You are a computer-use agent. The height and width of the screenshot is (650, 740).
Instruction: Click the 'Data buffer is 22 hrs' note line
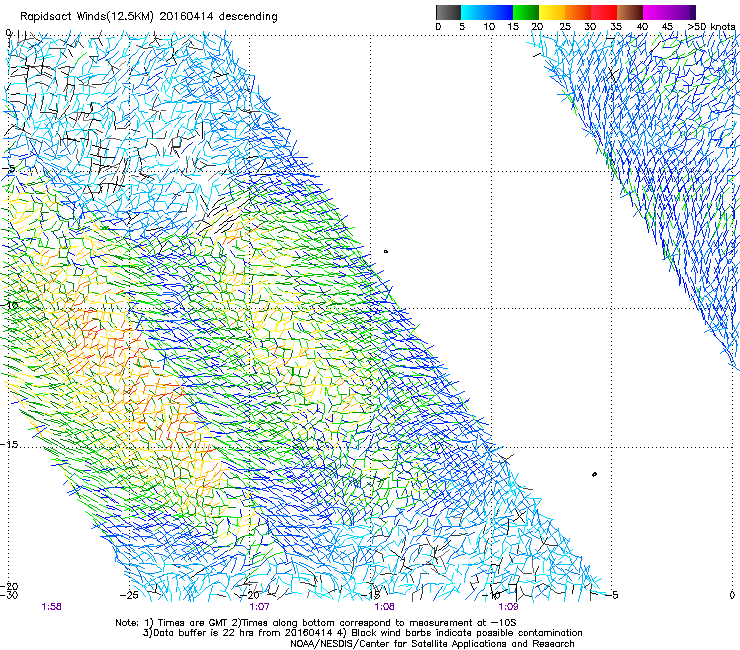pyautogui.click(x=362, y=633)
